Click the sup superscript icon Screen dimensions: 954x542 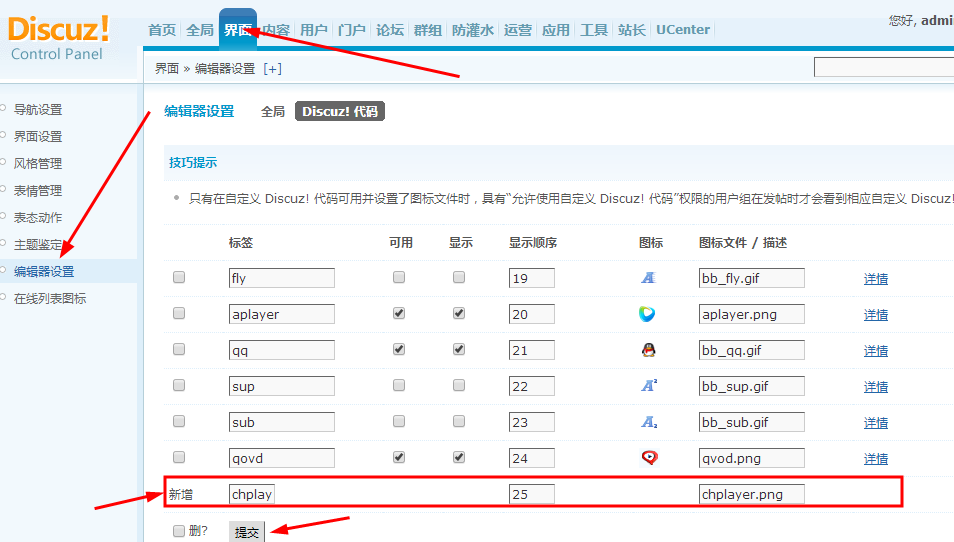point(649,385)
